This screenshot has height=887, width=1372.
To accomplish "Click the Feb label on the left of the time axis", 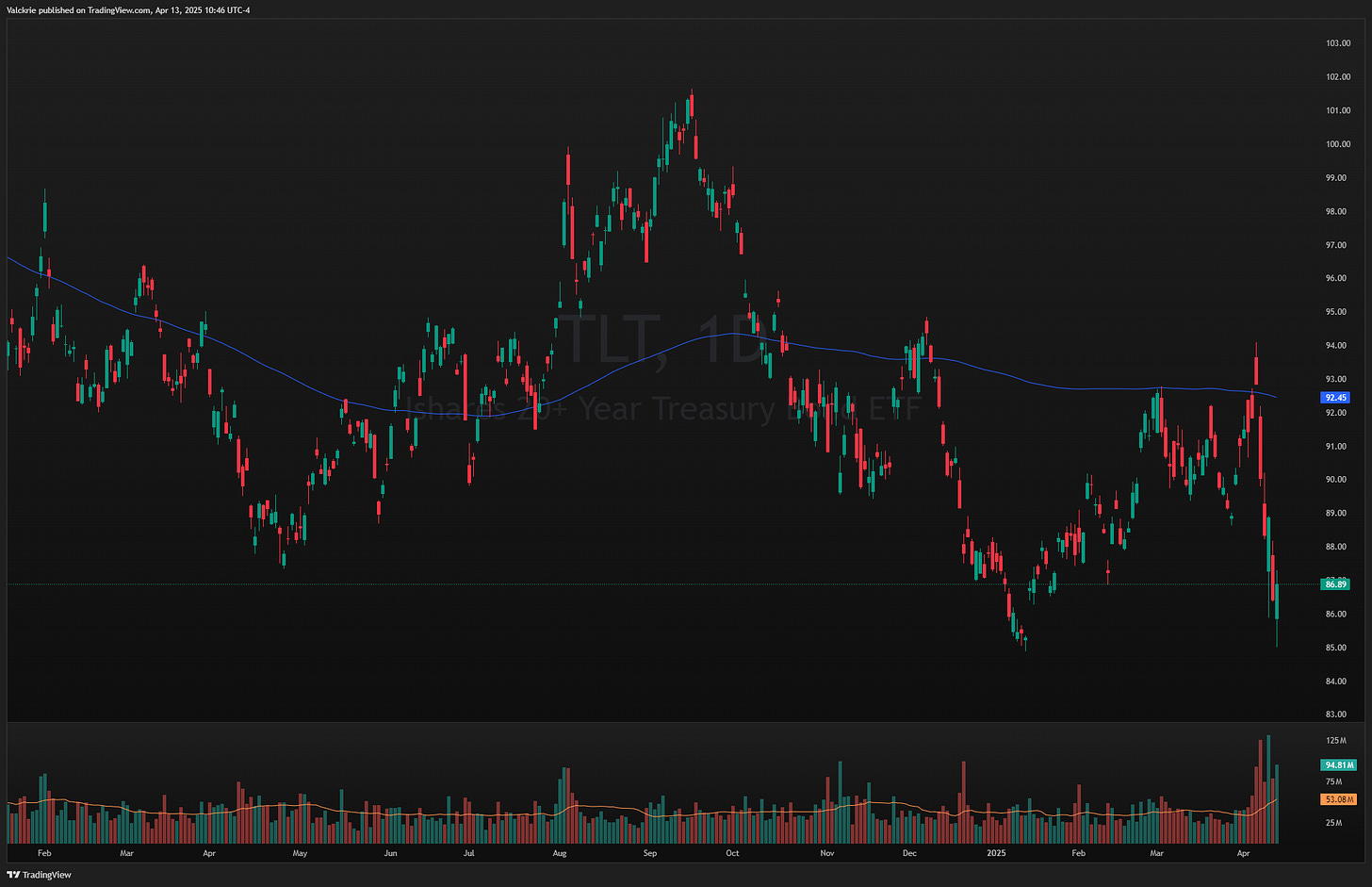I will [x=44, y=853].
